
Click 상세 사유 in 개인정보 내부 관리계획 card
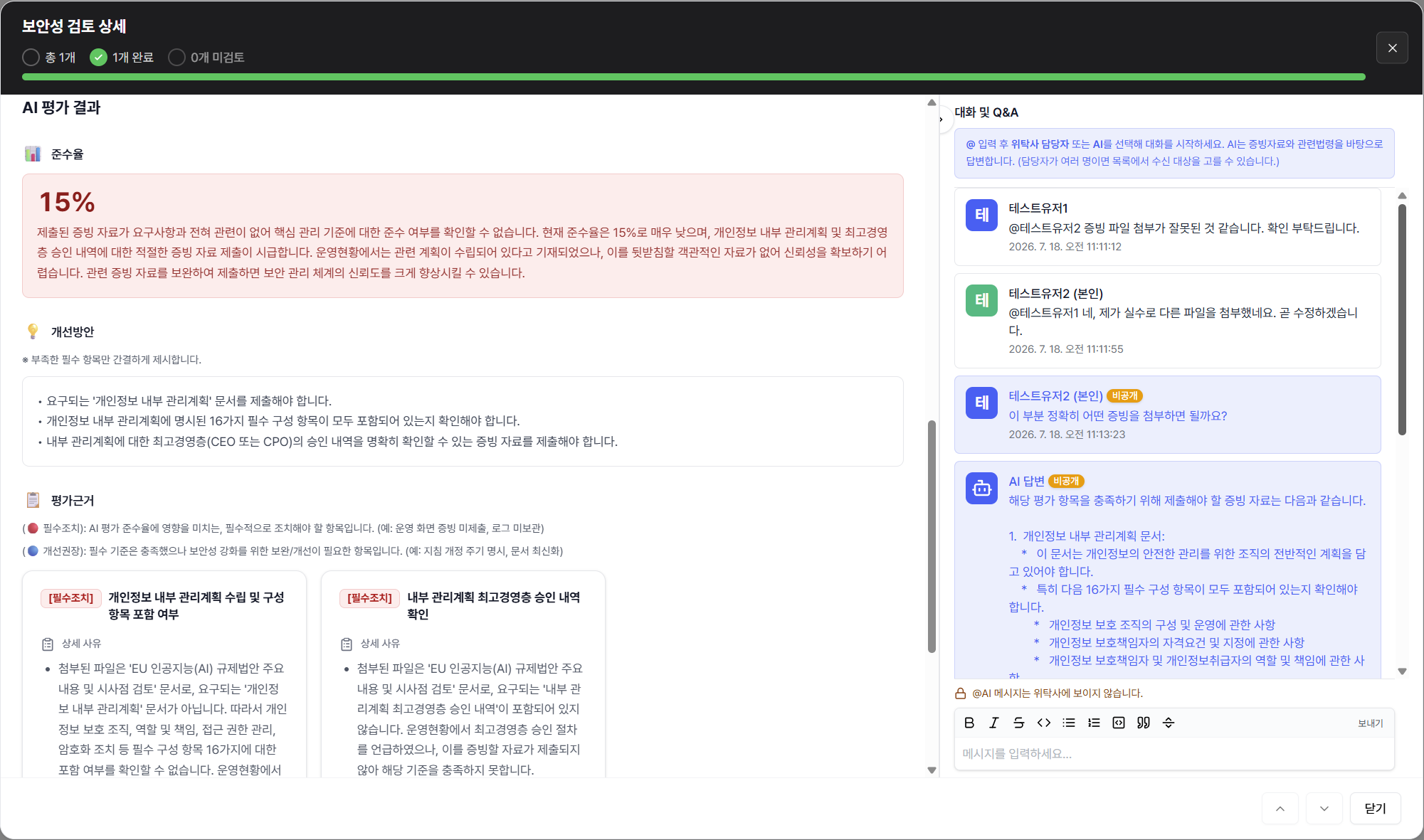tap(81, 644)
